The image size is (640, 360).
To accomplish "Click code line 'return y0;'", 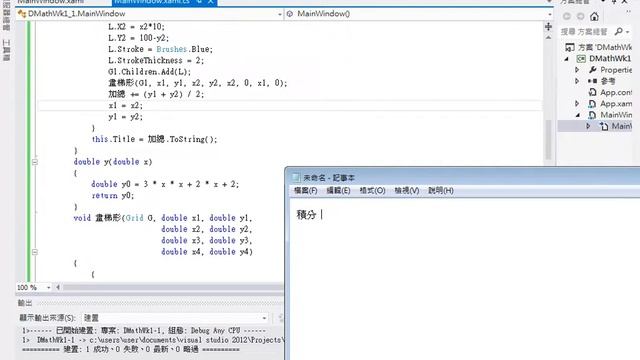I will [113, 196].
